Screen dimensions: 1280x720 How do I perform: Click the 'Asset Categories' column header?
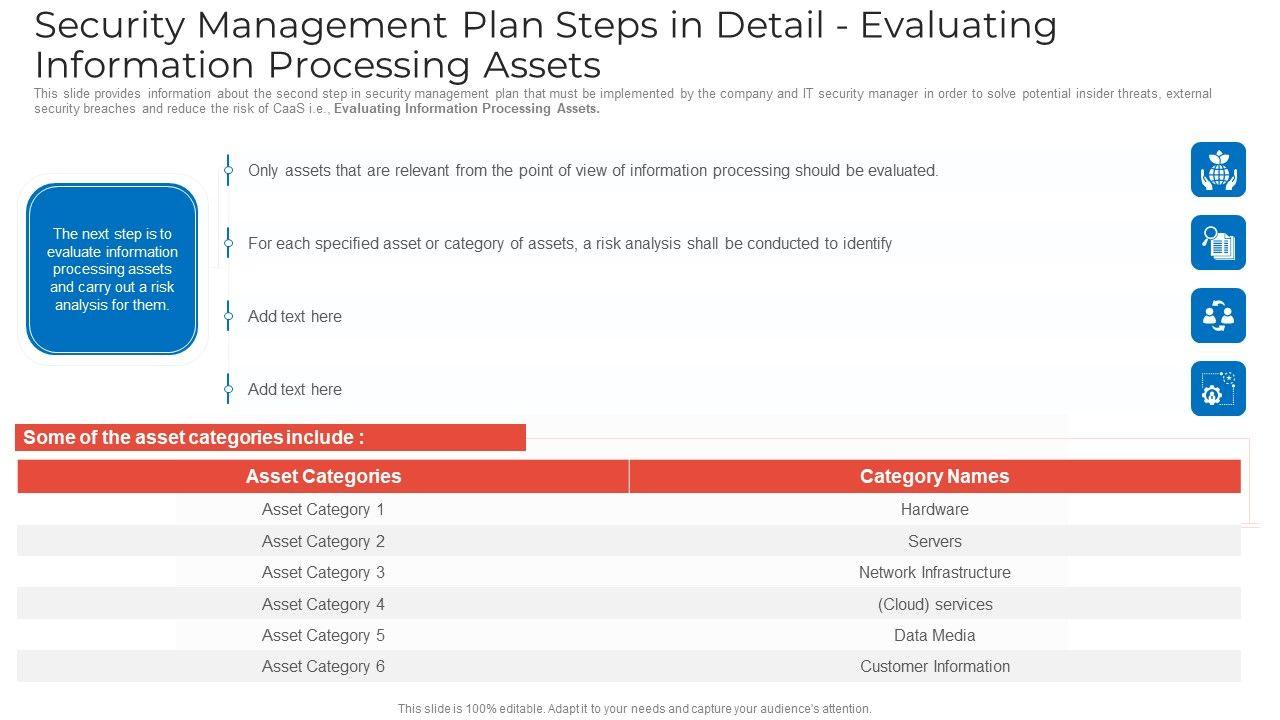pos(323,477)
